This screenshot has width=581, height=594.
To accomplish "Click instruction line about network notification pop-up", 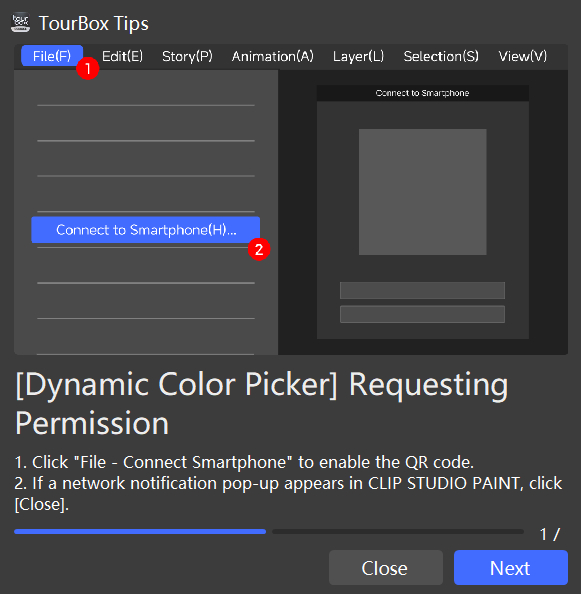I will 288,494.
